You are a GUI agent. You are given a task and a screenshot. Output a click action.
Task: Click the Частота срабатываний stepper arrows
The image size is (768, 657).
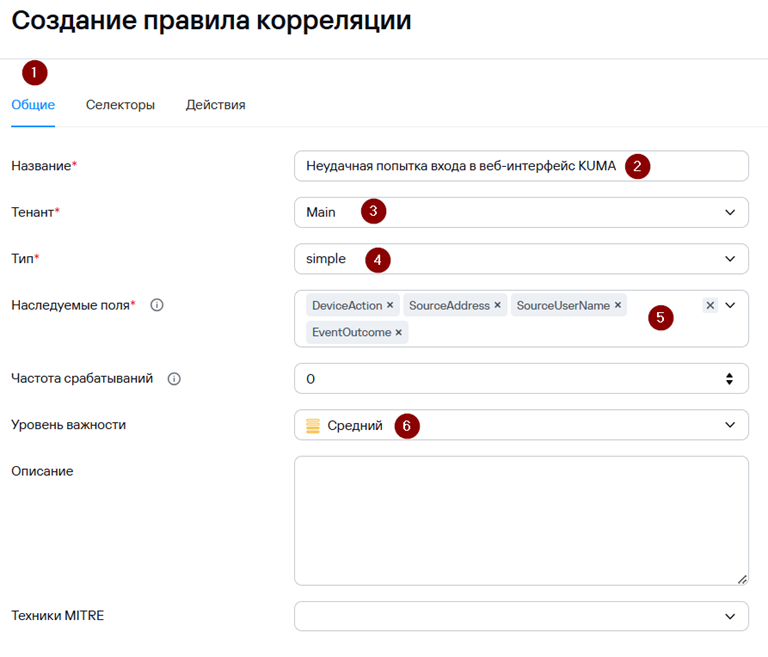tap(729, 379)
